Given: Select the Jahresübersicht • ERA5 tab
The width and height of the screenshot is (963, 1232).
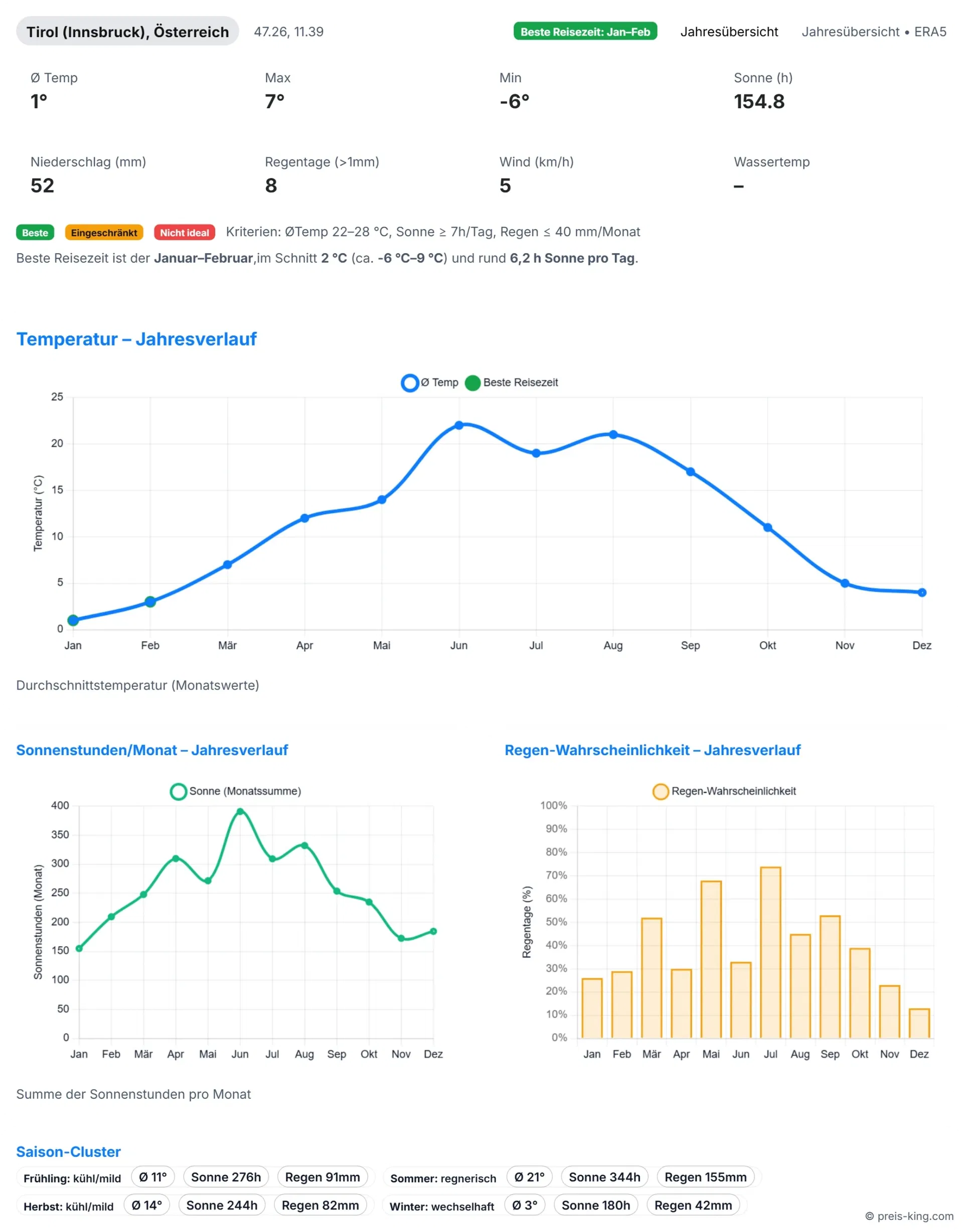Looking at the screenshot, I should (873, 32).
